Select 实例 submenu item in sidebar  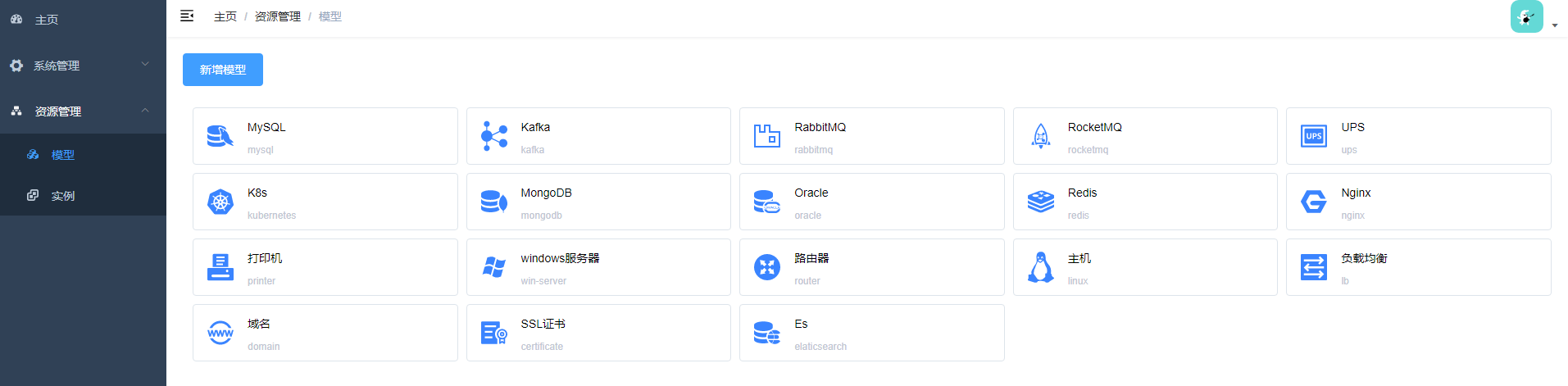coord(83,196)
